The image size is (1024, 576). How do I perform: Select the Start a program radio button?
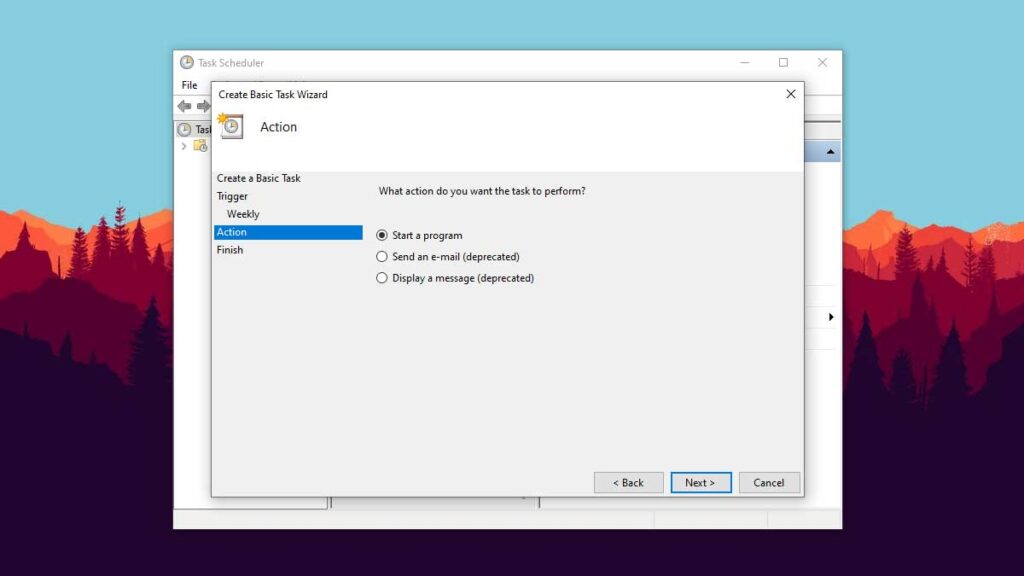tap(382, 235)
